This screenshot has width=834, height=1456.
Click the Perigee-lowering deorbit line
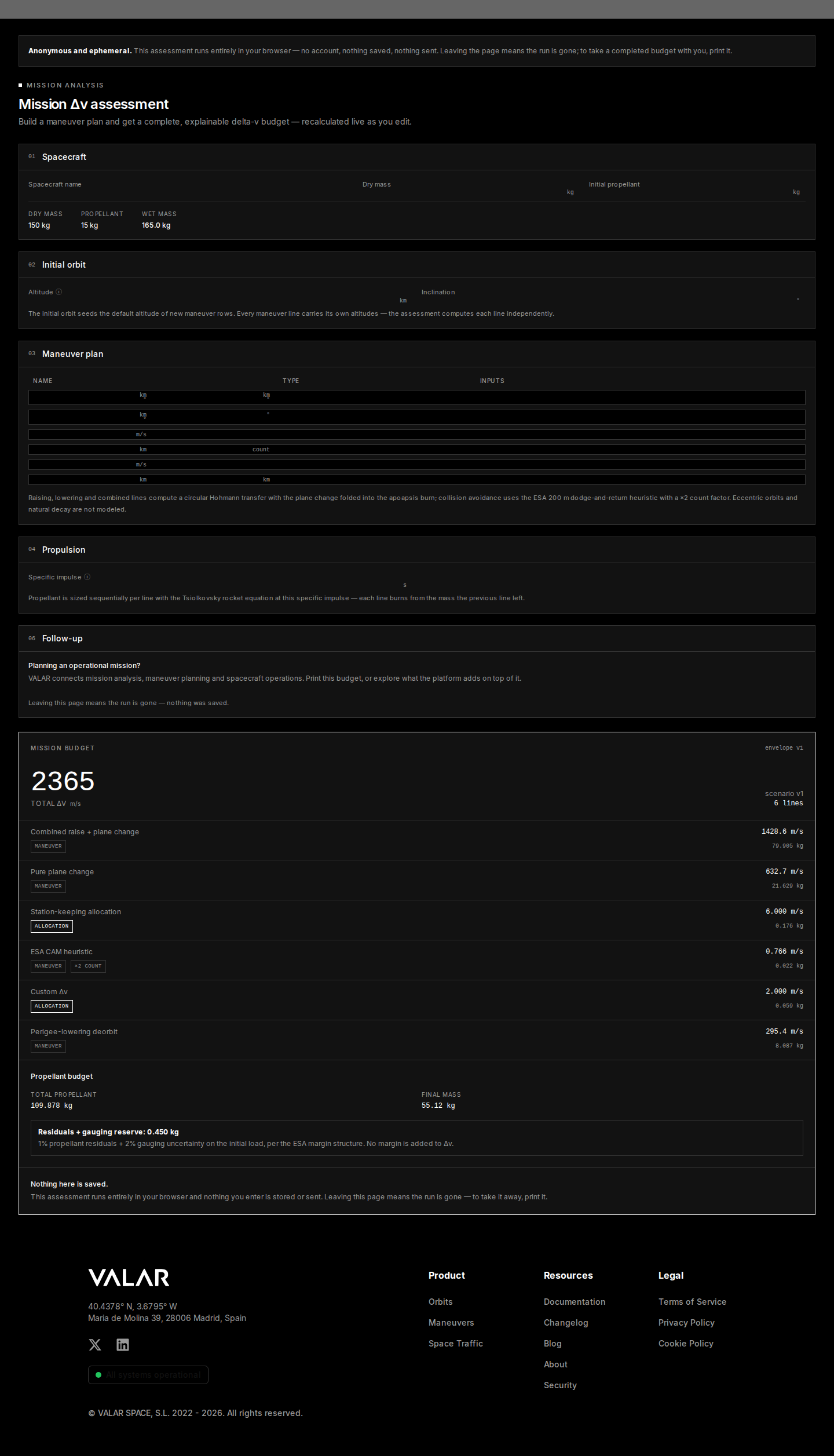click(417, 1040)
